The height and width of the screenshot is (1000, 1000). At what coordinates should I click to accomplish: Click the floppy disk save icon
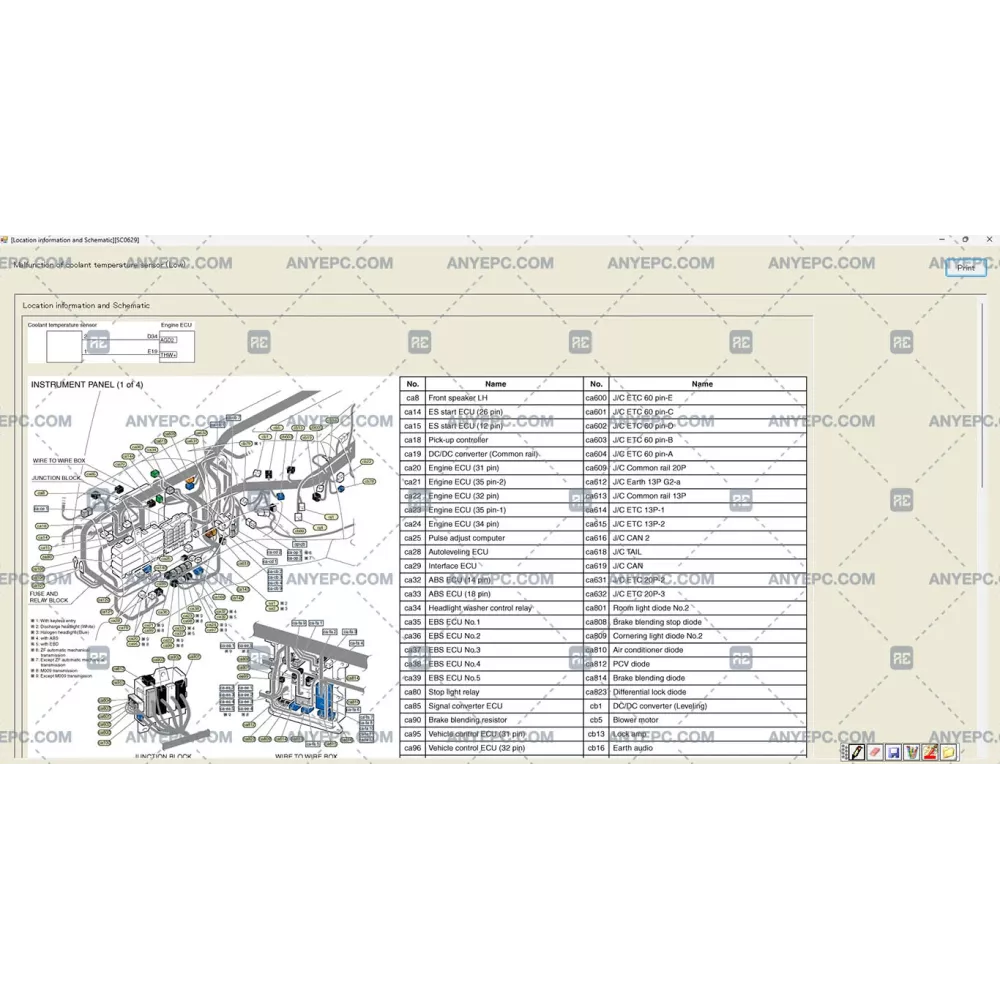coord(893,753)
